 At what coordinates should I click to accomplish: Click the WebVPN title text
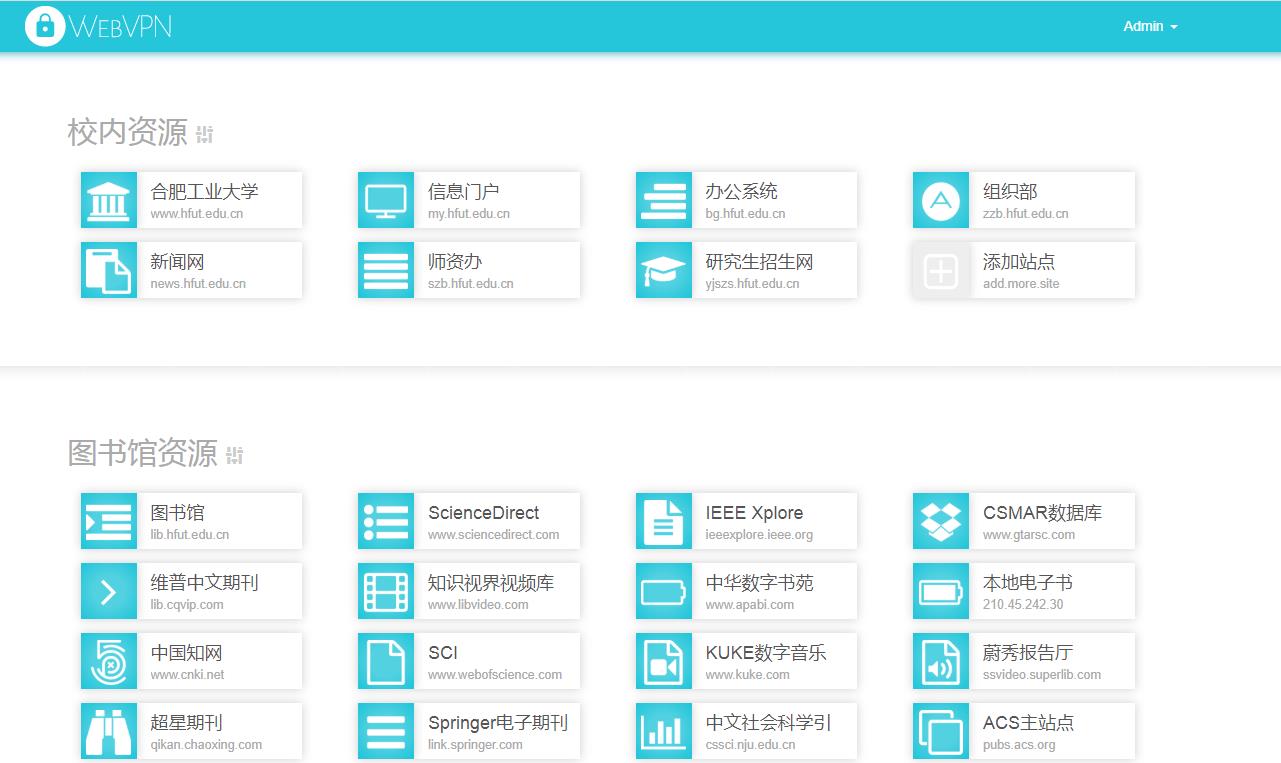click(x=120, y=26)
